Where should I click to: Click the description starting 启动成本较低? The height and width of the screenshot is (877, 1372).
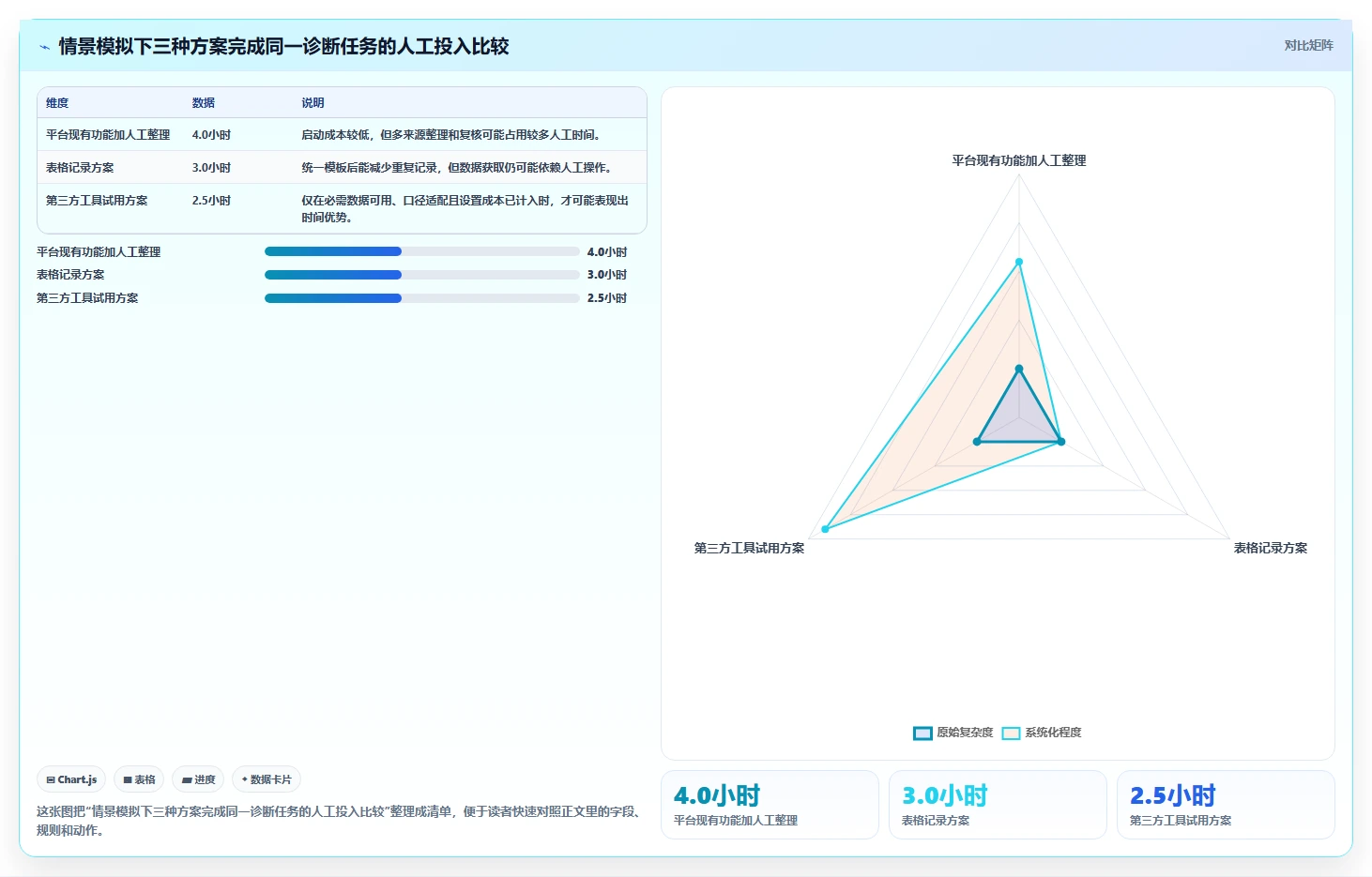(453, 135)
